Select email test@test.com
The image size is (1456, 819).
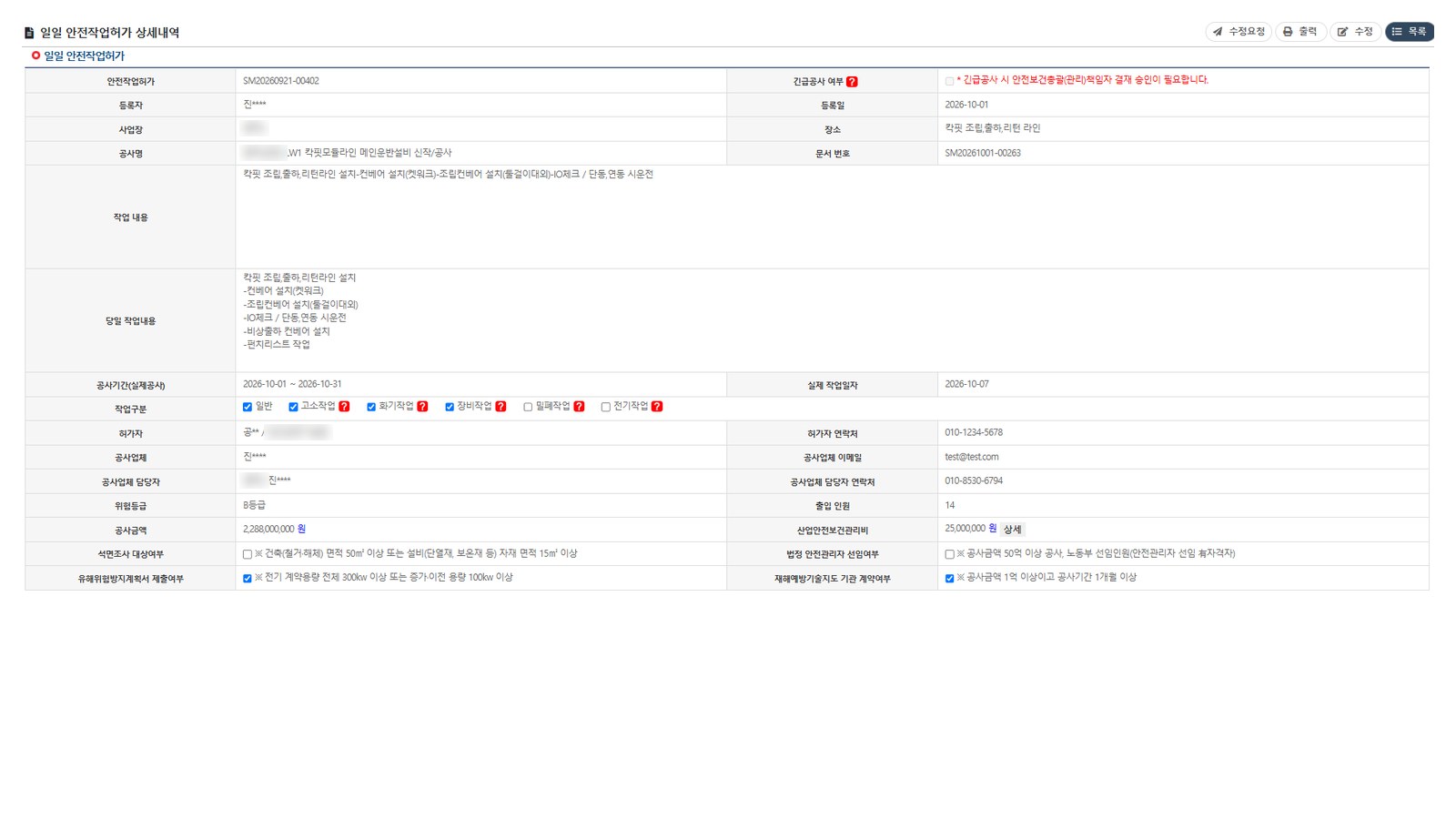(972, 457)
